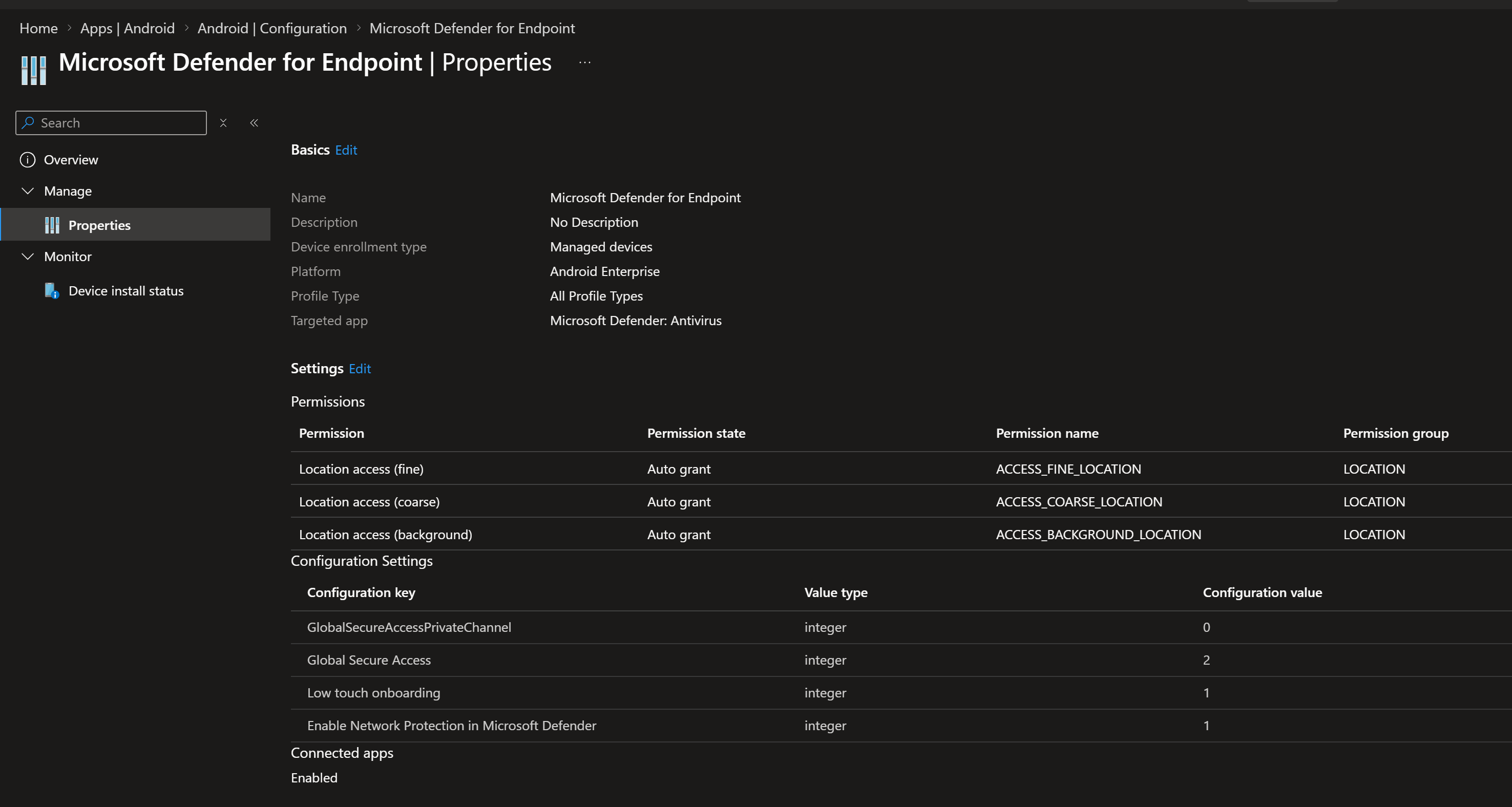Focus the sidebar Search field
Screen dimensions: 1512x807
pos(111,123)
